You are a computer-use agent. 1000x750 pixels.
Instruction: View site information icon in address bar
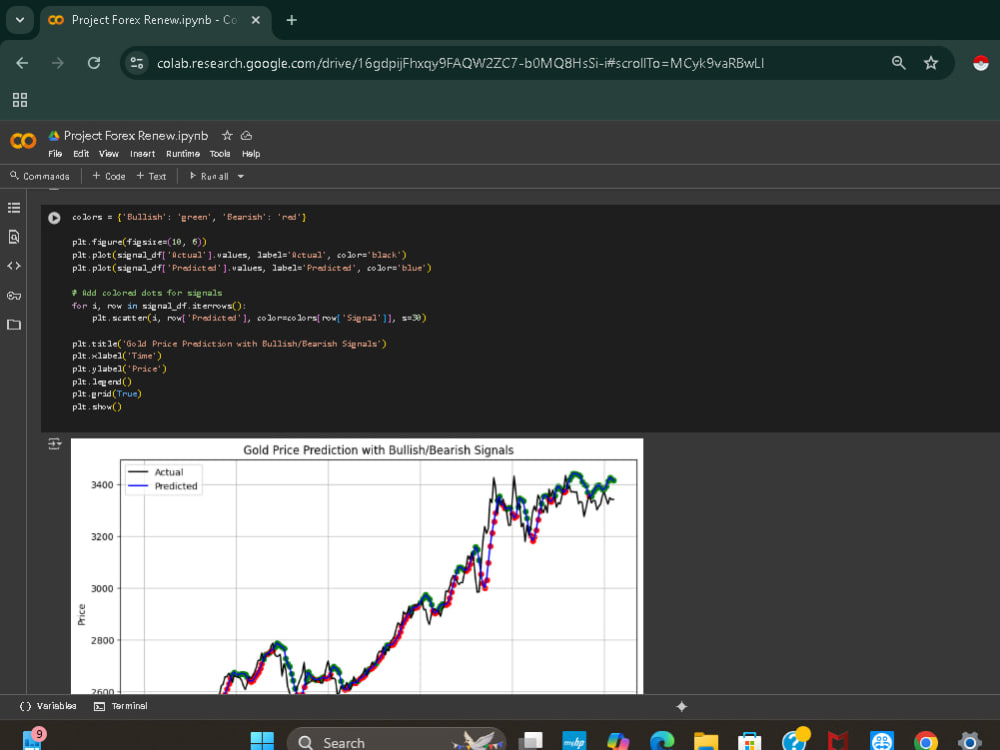pyautogui.click(x=137, y=63)
